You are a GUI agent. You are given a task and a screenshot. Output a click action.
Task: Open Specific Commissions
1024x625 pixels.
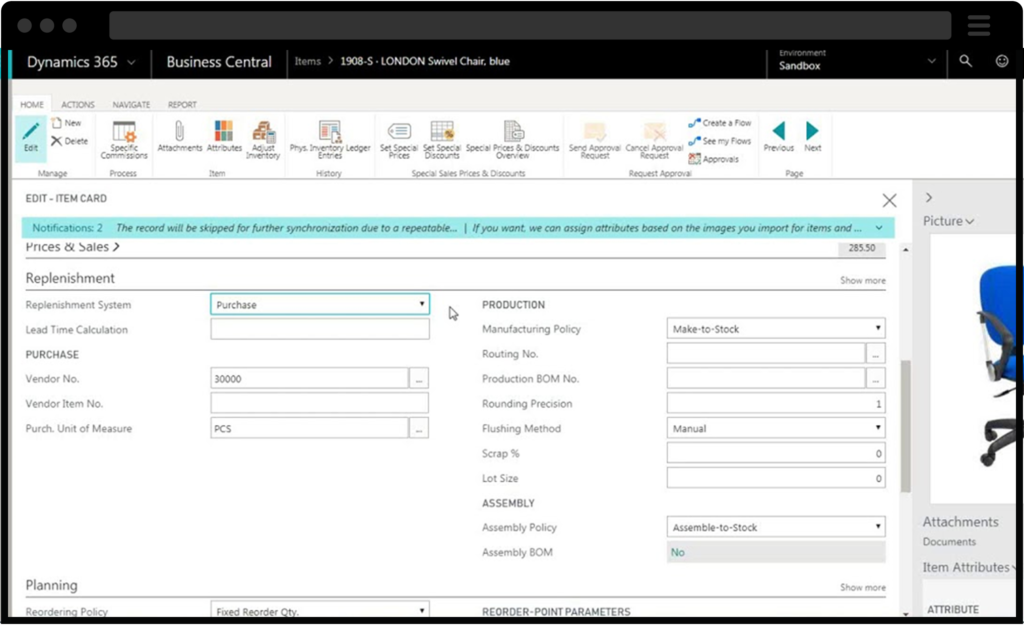pyautogui.click(x=123, y=140)
